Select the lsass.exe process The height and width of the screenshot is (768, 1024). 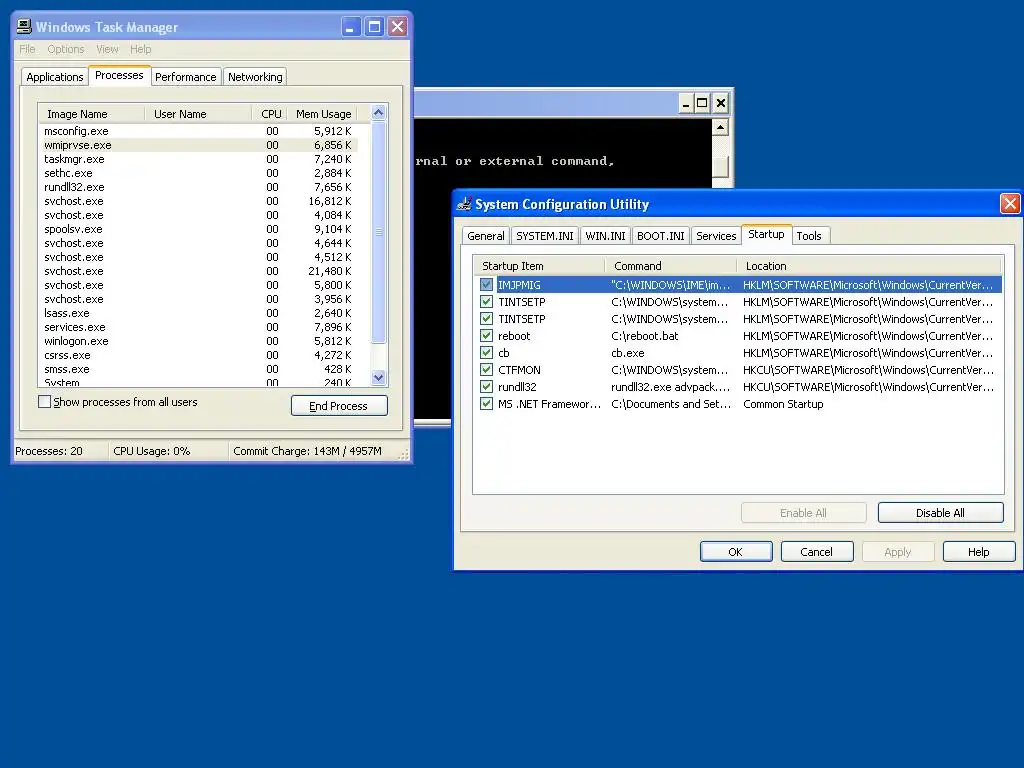click(199, 313)
